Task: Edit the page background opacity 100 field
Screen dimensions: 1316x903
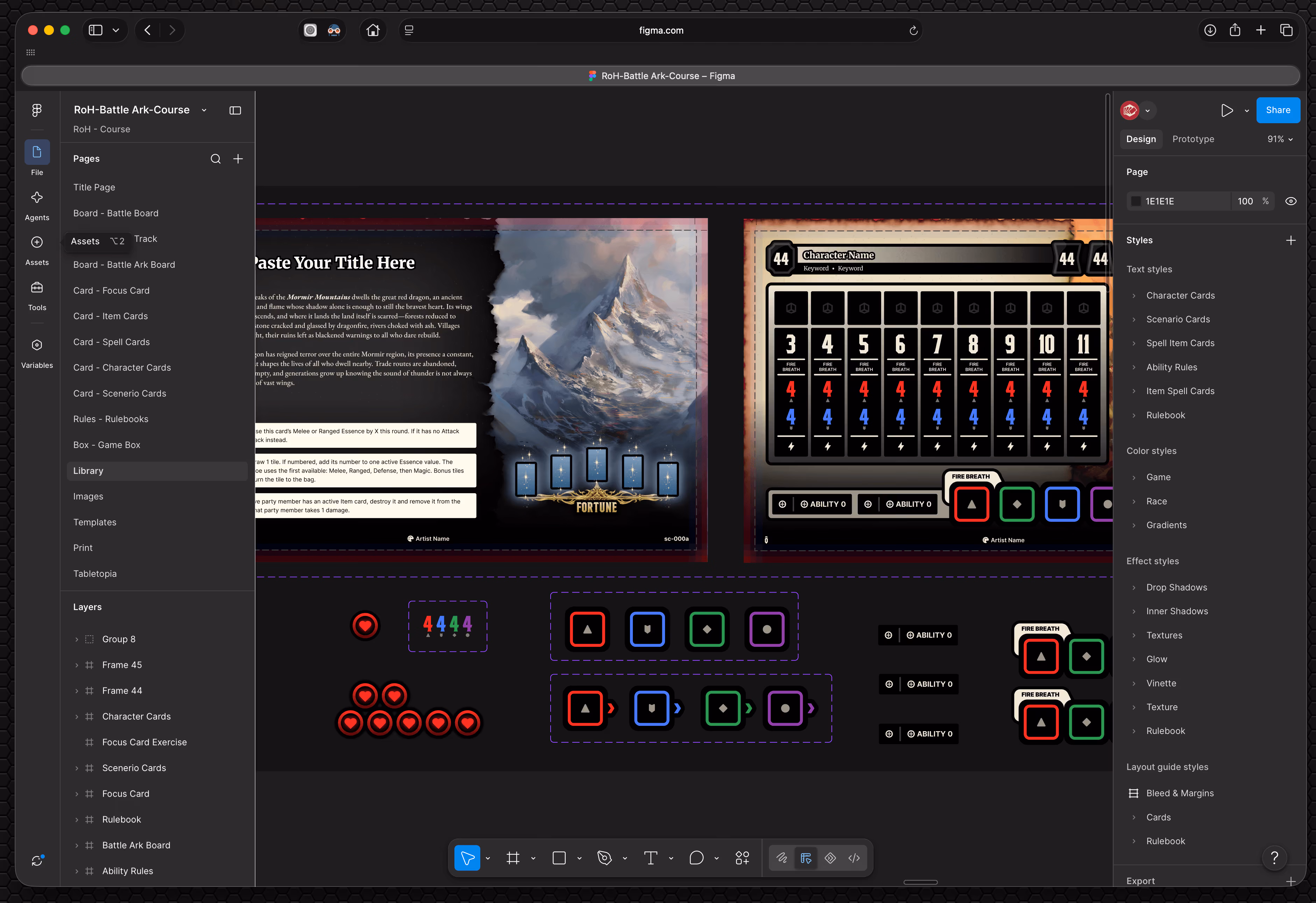Action: coord(1245,201)
